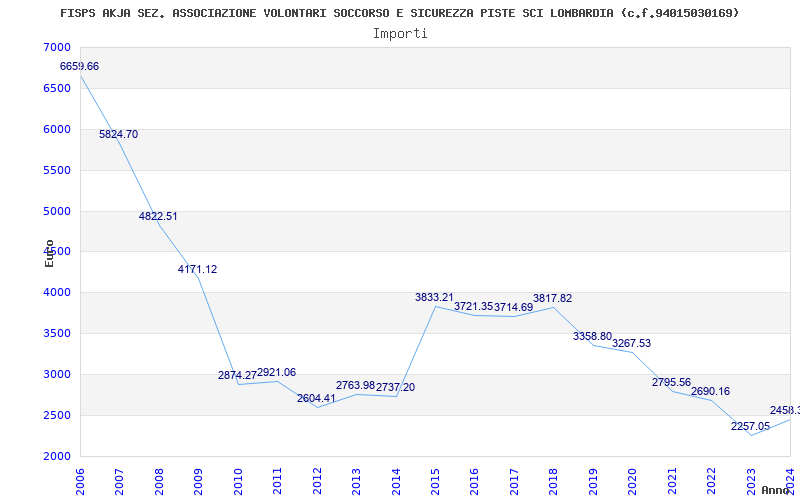The height and width of the screenshot is (500, 800).
Task: Click the 4822.51 data point label
Action: [x=158, y=216]
